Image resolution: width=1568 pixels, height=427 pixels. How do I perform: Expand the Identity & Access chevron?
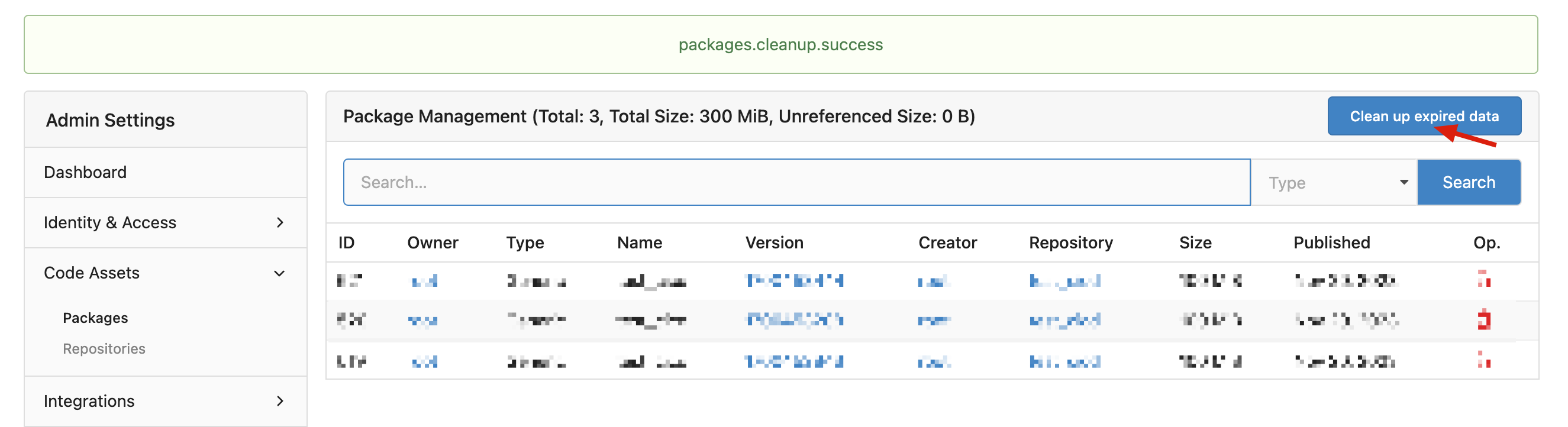pos(280,222)
